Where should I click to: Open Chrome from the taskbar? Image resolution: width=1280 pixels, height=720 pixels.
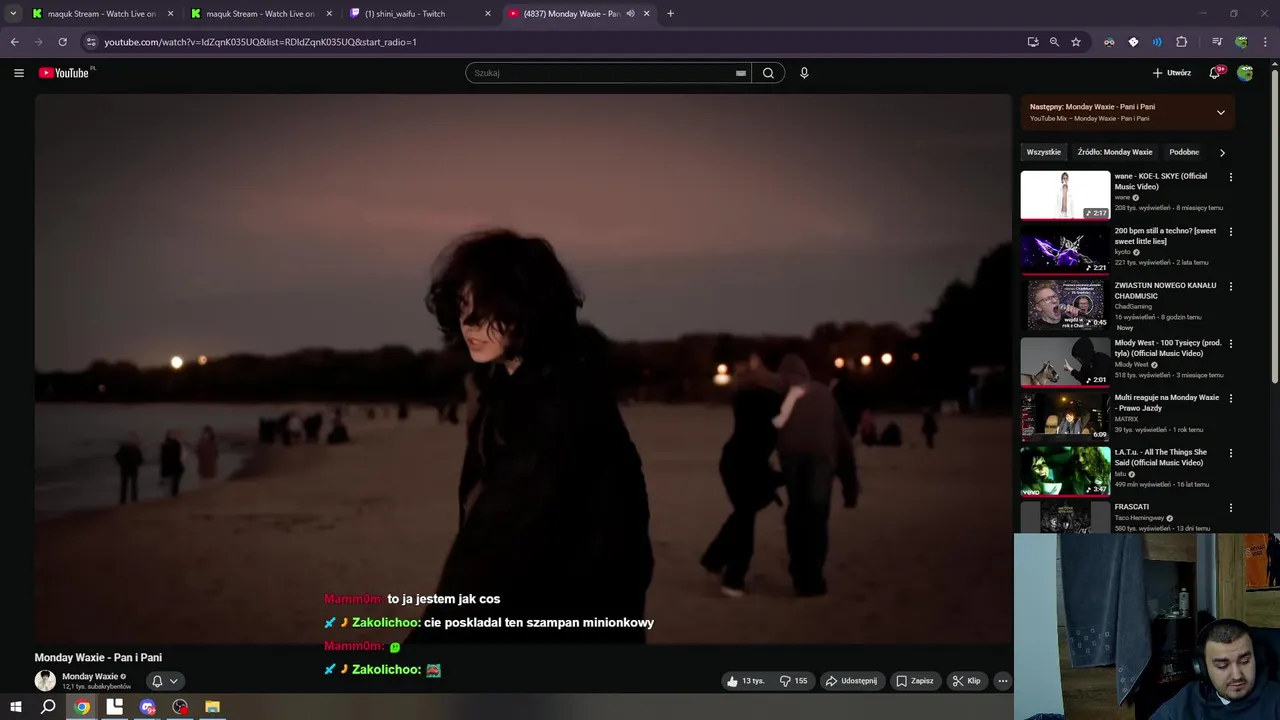82,707
